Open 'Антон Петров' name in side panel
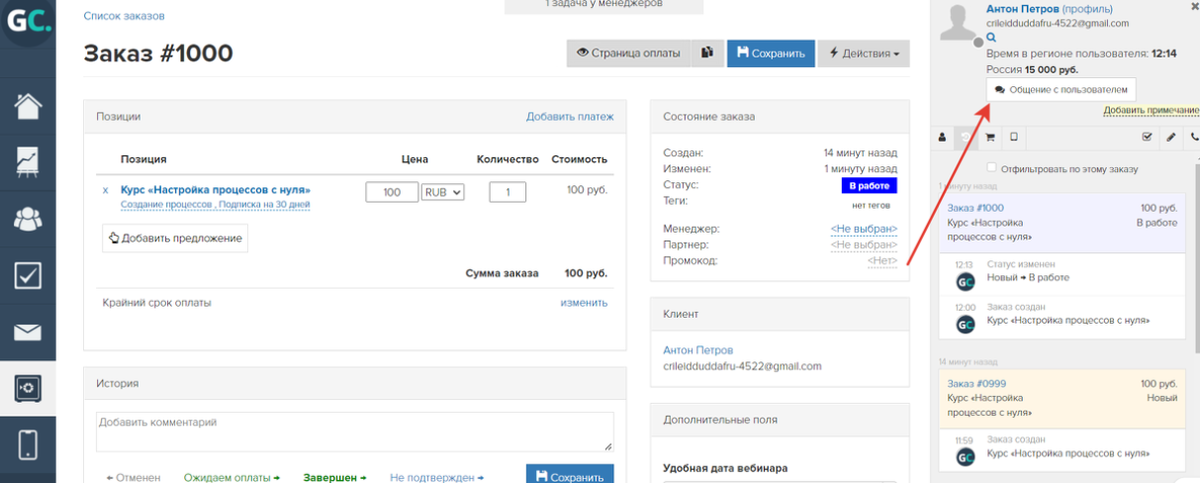Screen dimensions: 1200x483 1022,9
